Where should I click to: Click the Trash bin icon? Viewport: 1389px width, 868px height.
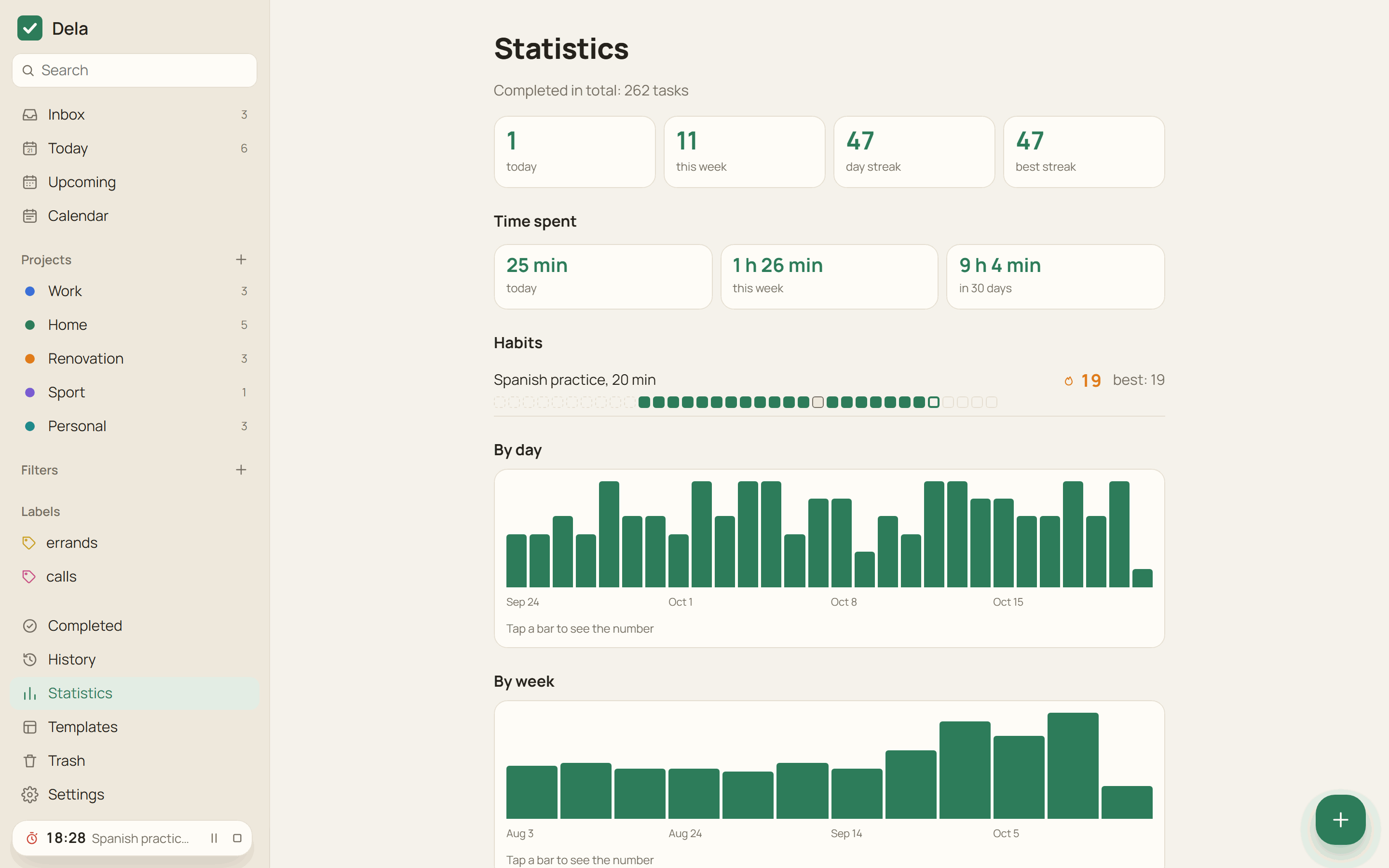(30, 760)
